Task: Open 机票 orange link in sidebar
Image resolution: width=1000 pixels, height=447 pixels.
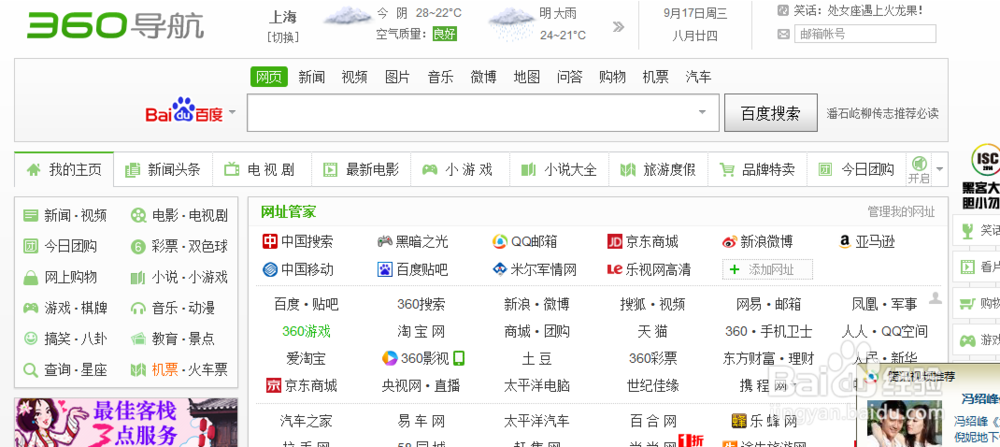Action: pyautogui.click(x=165, y=370)
